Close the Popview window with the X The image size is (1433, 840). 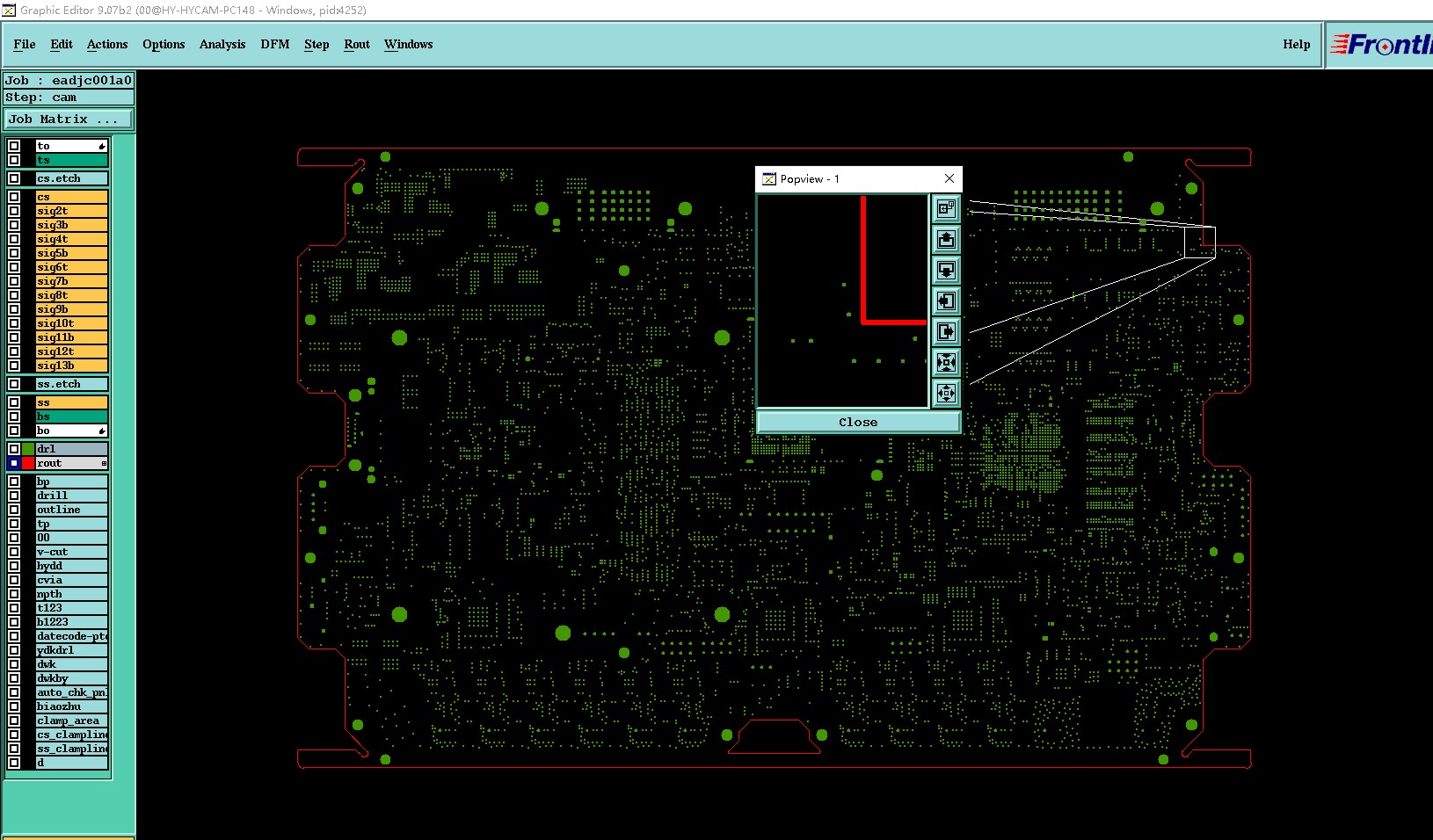949,178
